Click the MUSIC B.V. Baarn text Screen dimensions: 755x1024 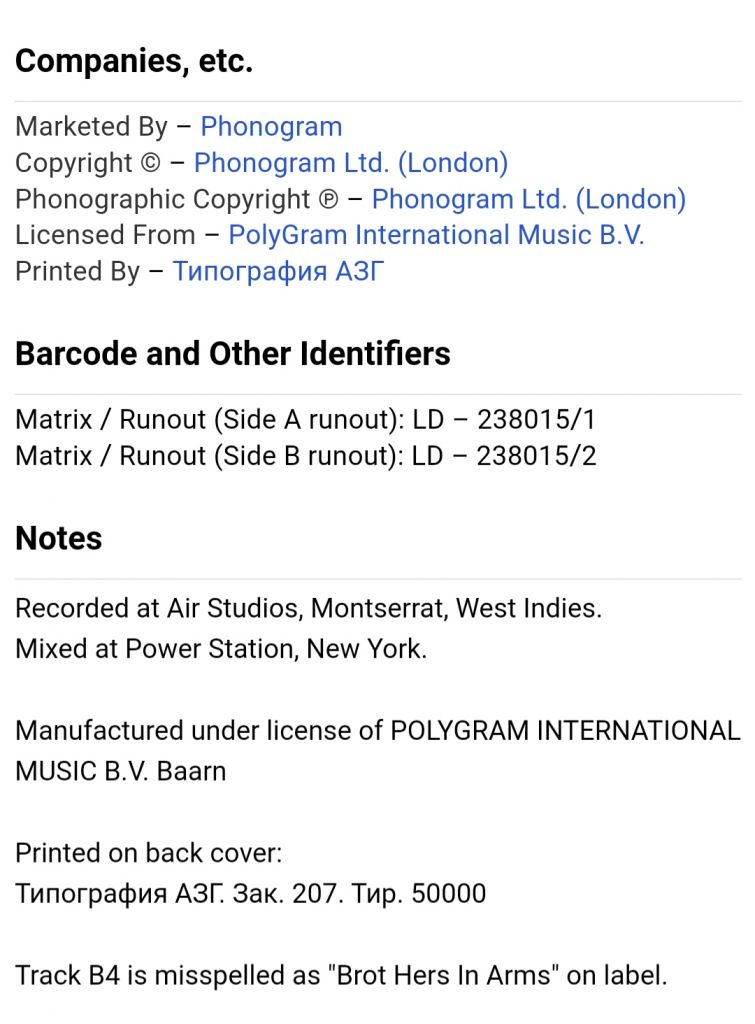pos(121,771)
